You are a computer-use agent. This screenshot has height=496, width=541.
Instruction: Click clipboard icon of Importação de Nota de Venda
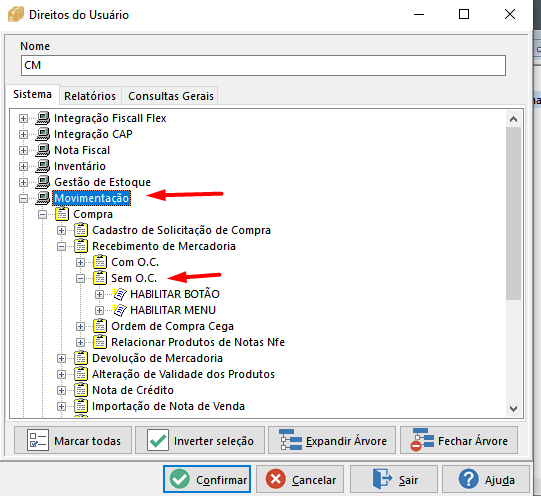click(x=81, y=406)
